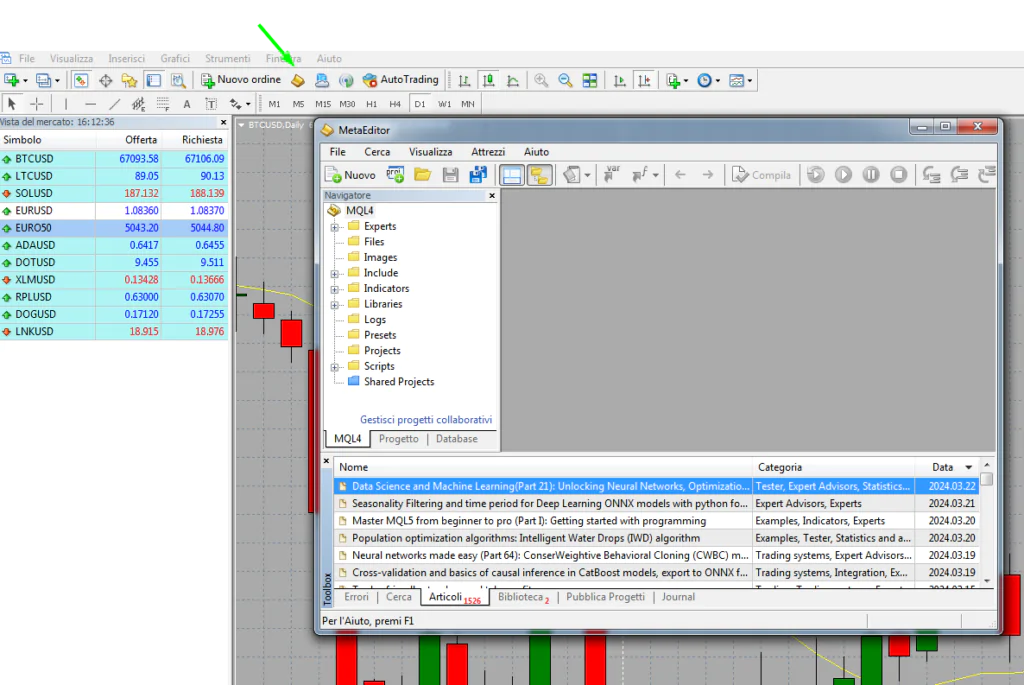Open the Data Window crosshair-circle icon
Viewport: 1024px width, 685px height.
click(x=105, y=80)
